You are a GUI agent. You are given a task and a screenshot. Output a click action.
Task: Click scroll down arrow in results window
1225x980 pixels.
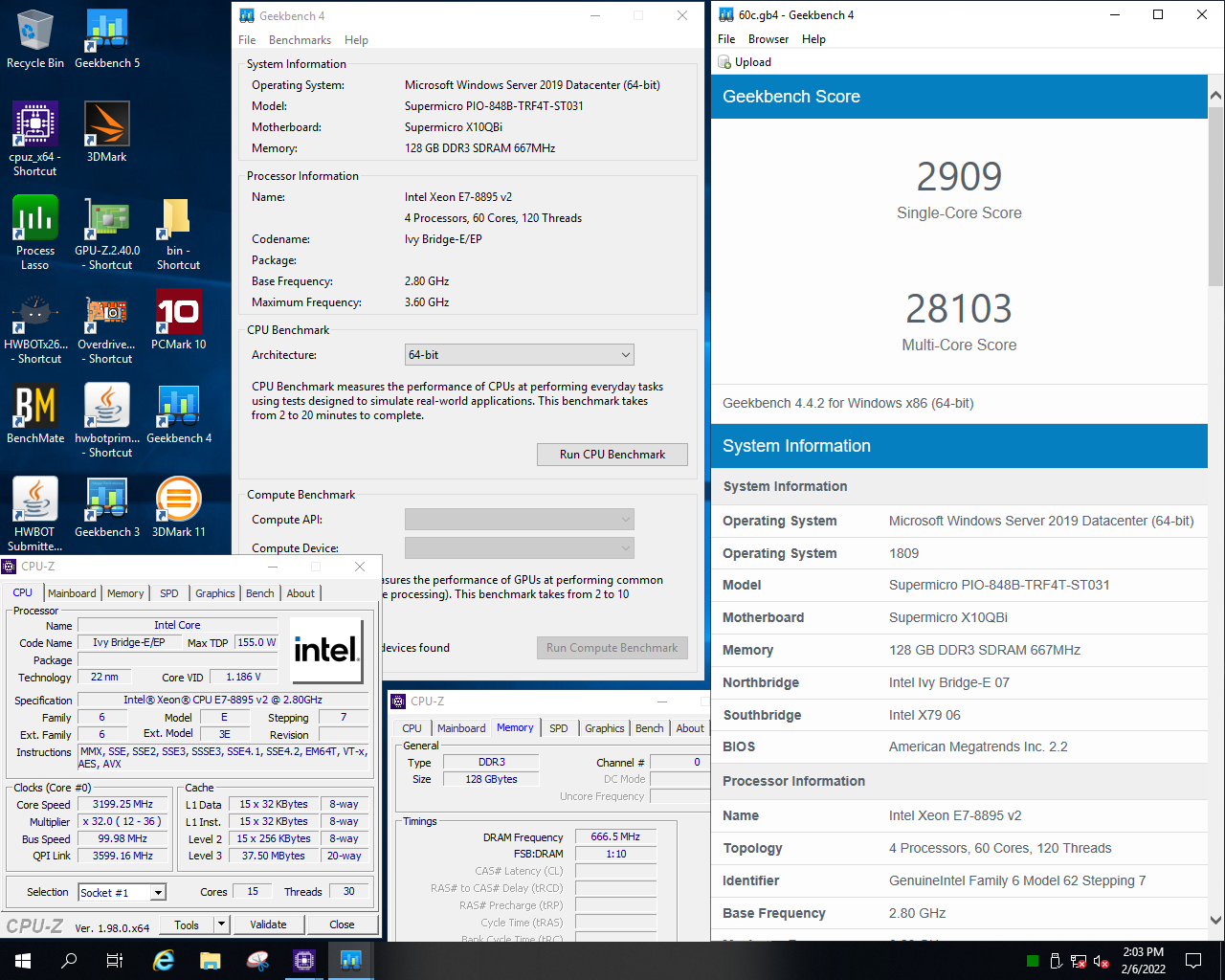(1215, 921)
